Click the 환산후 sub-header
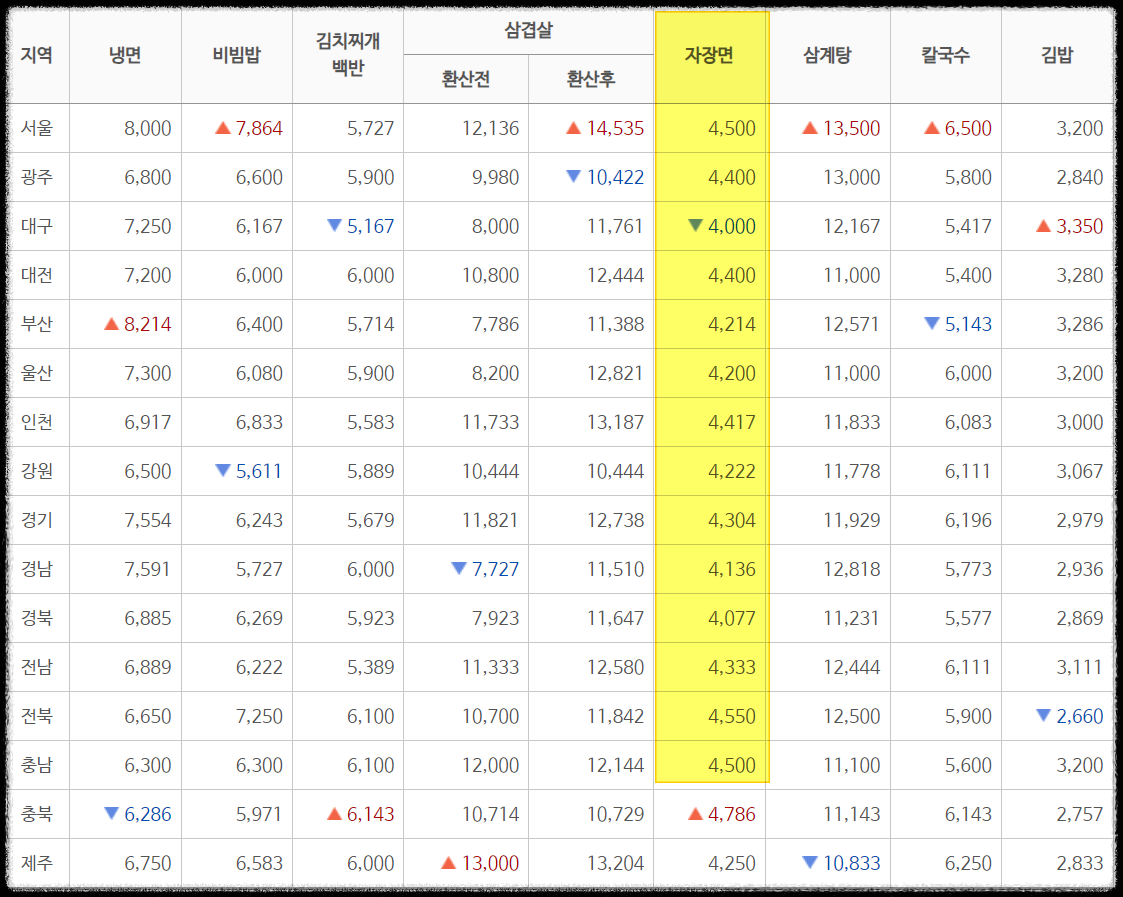This screenshot has width=1123, height=897. coord(590,79)
